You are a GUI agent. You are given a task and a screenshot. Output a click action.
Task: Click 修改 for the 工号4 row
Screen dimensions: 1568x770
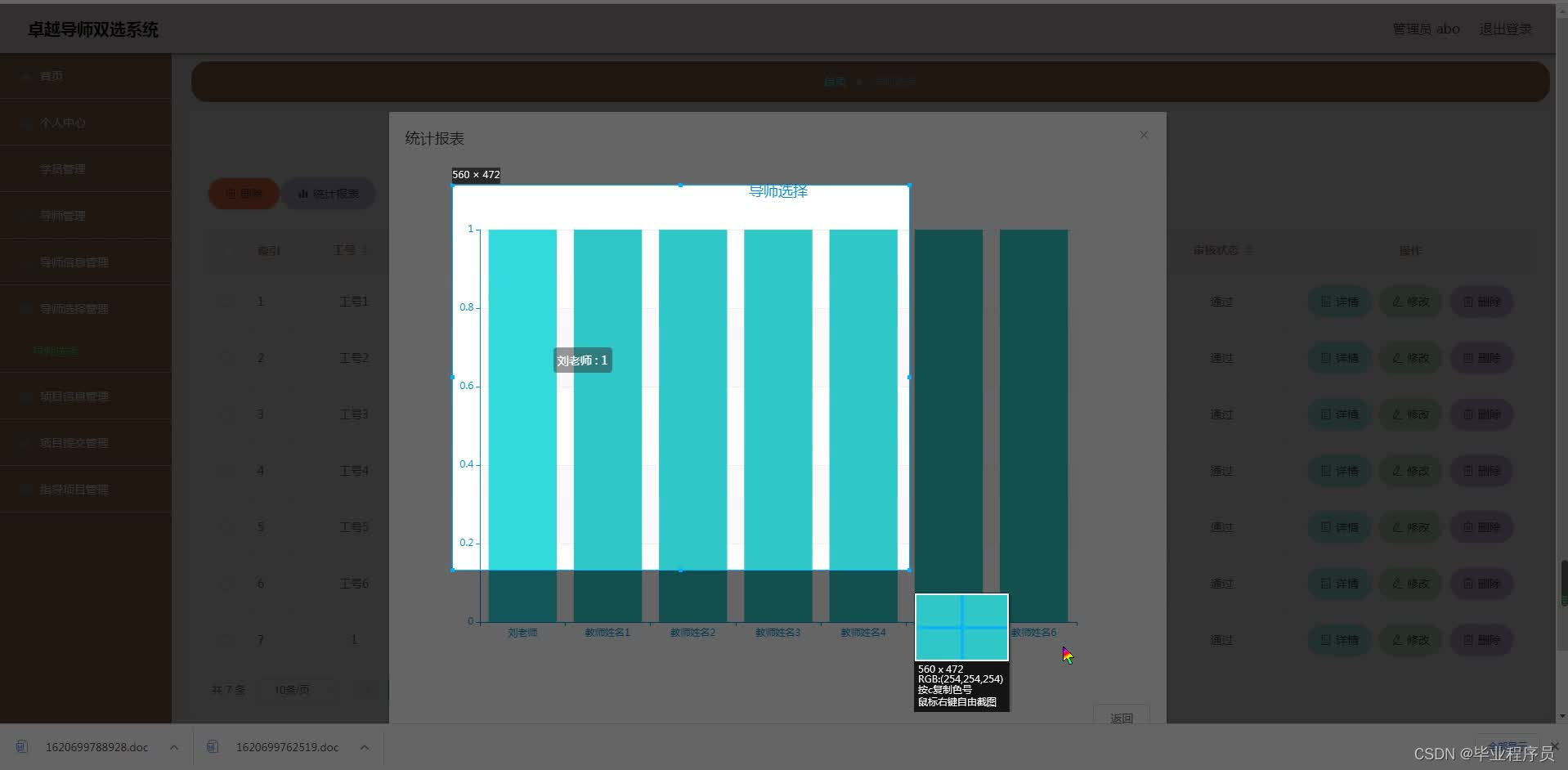(x=1410, y=471)
